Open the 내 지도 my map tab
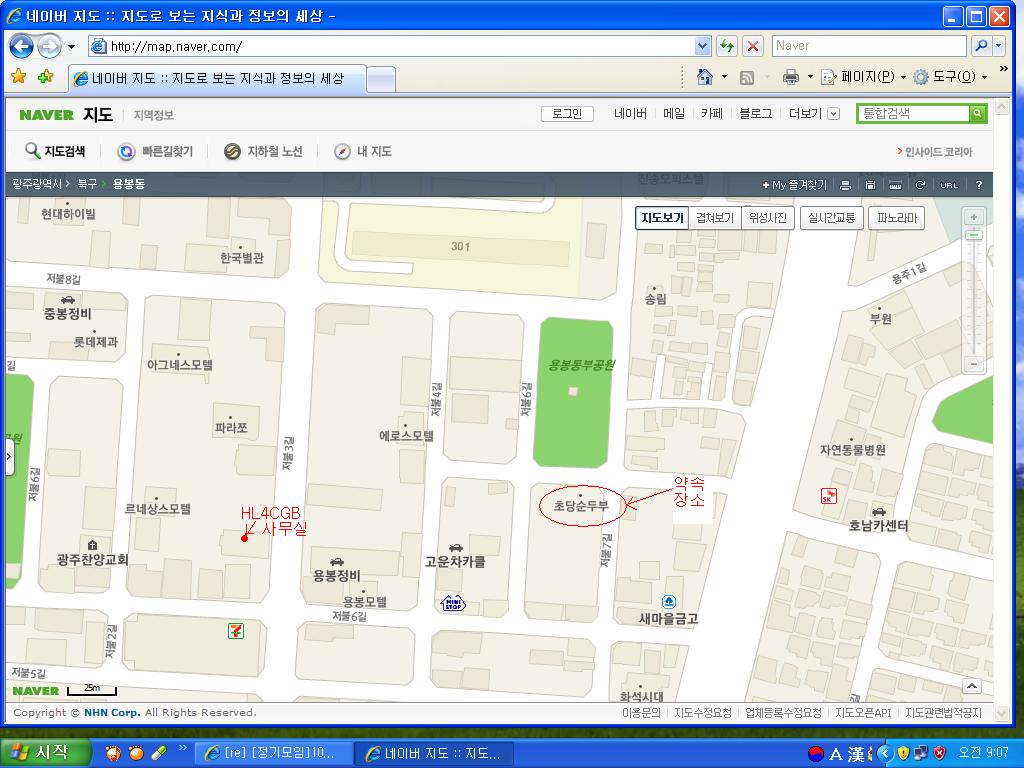This screenshot has height=768, width=1024. [x=363, y=152]
